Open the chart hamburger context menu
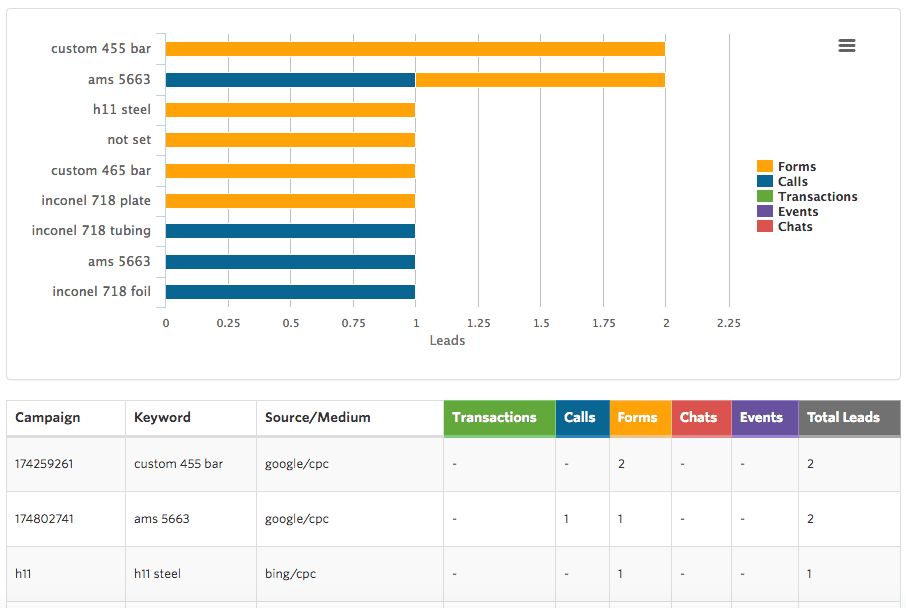 846,45
